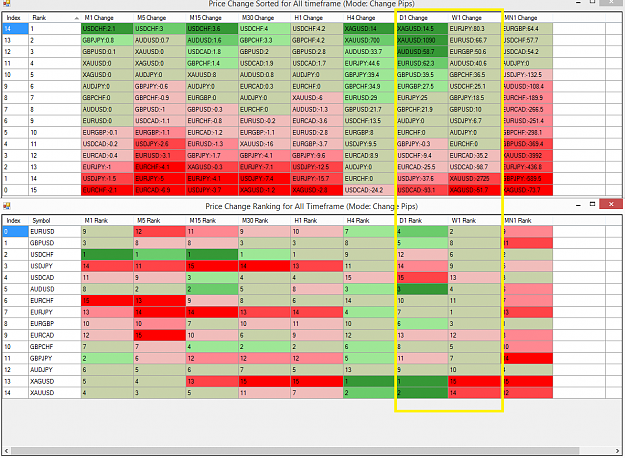Screen dimensions: 625x458
Task: Select EURGBP in the Ranking Symbol column
Action: [x=55, y=324]
